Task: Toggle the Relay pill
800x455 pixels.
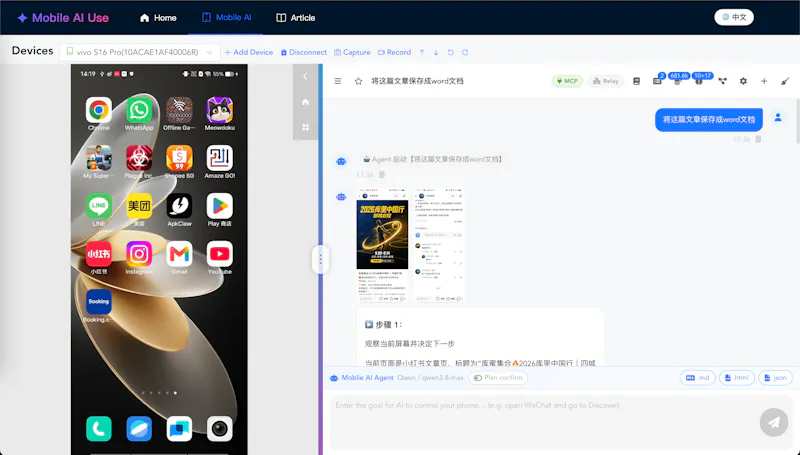Action: point(606,81)
